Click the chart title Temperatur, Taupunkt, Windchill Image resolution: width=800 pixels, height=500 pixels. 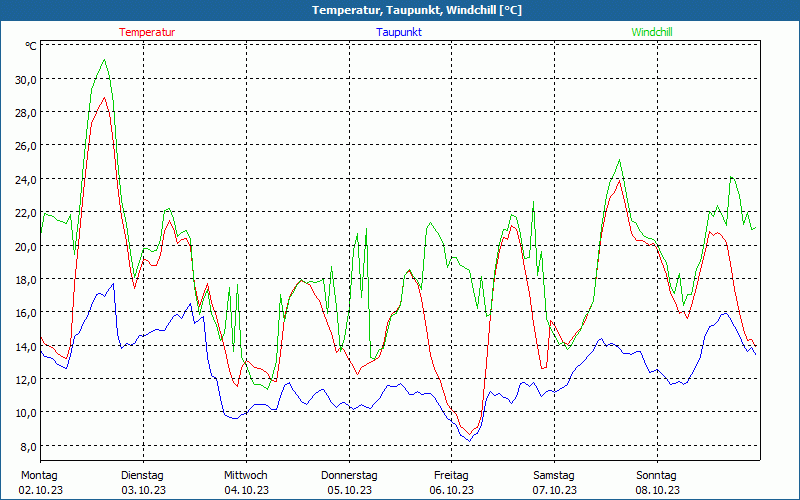click(x=417, y=10)
